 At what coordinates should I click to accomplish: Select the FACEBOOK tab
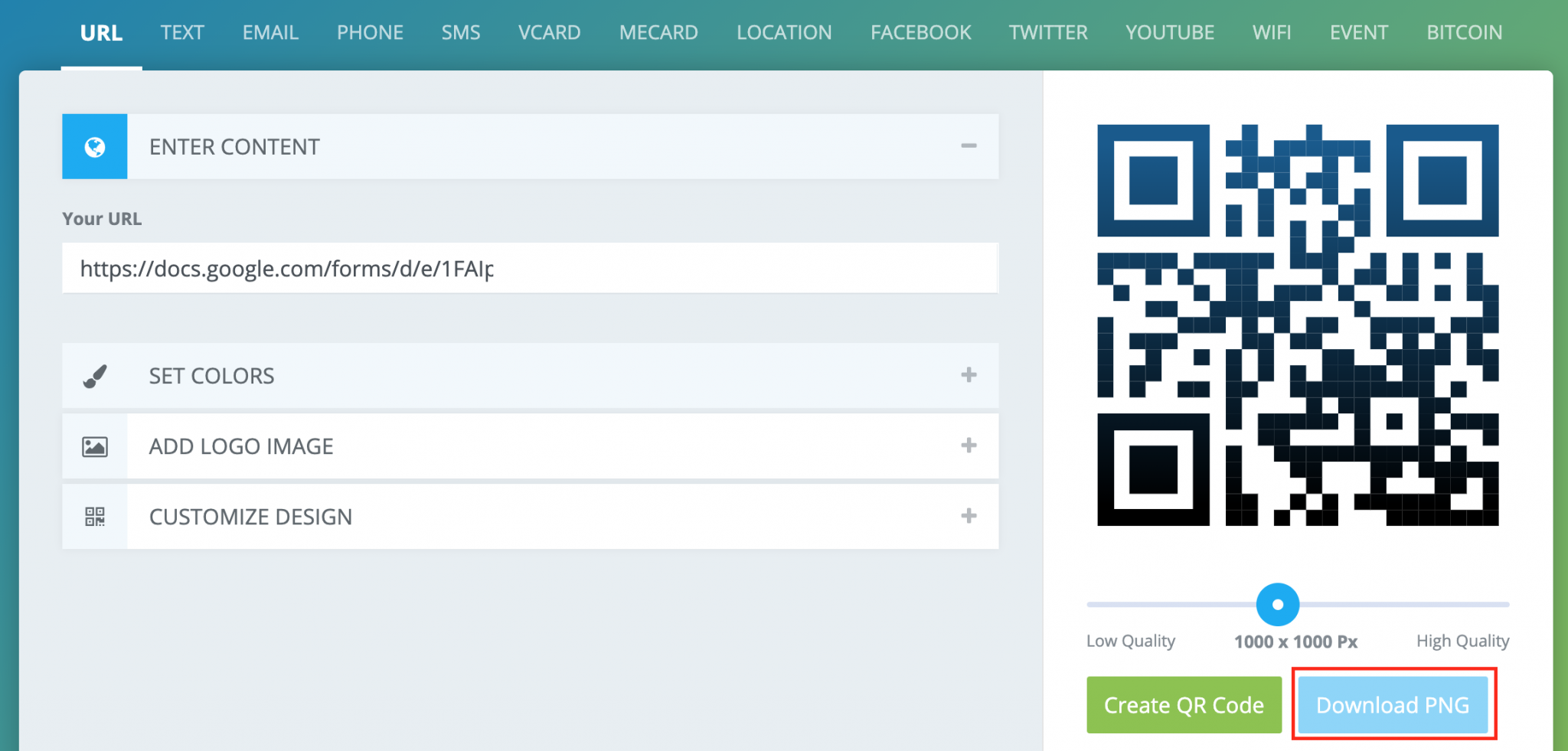tap(920, 32)
